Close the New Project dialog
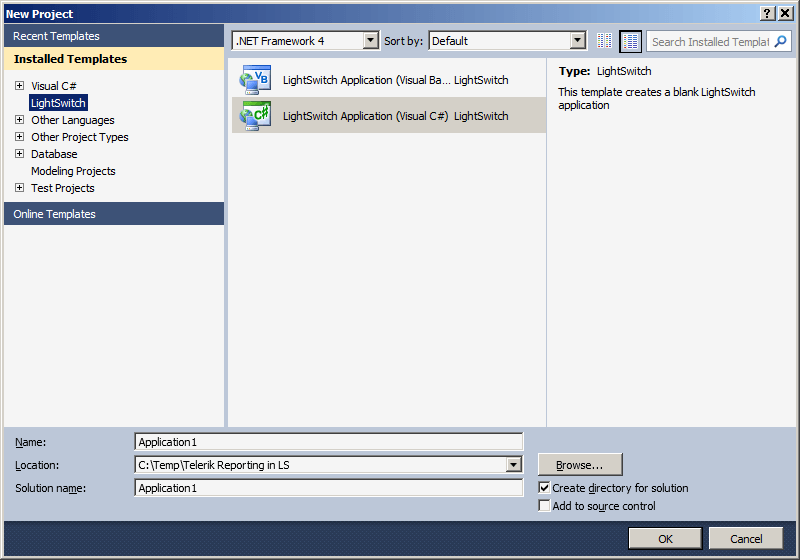Image resolution: width=800 pixels, height=560 pixels. tap(785, 13)
